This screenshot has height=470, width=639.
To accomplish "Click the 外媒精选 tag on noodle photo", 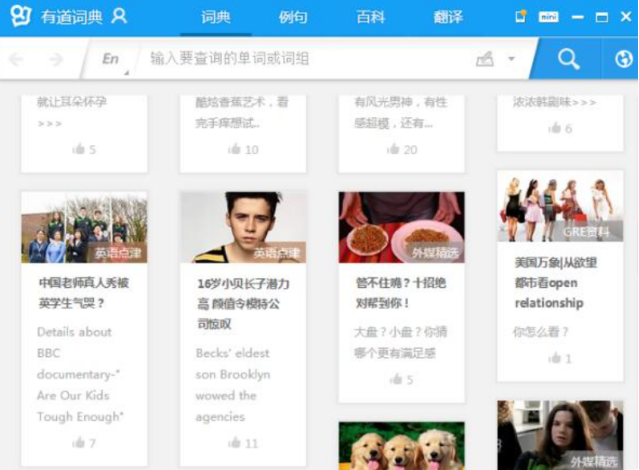I will (x=435, y=253).
